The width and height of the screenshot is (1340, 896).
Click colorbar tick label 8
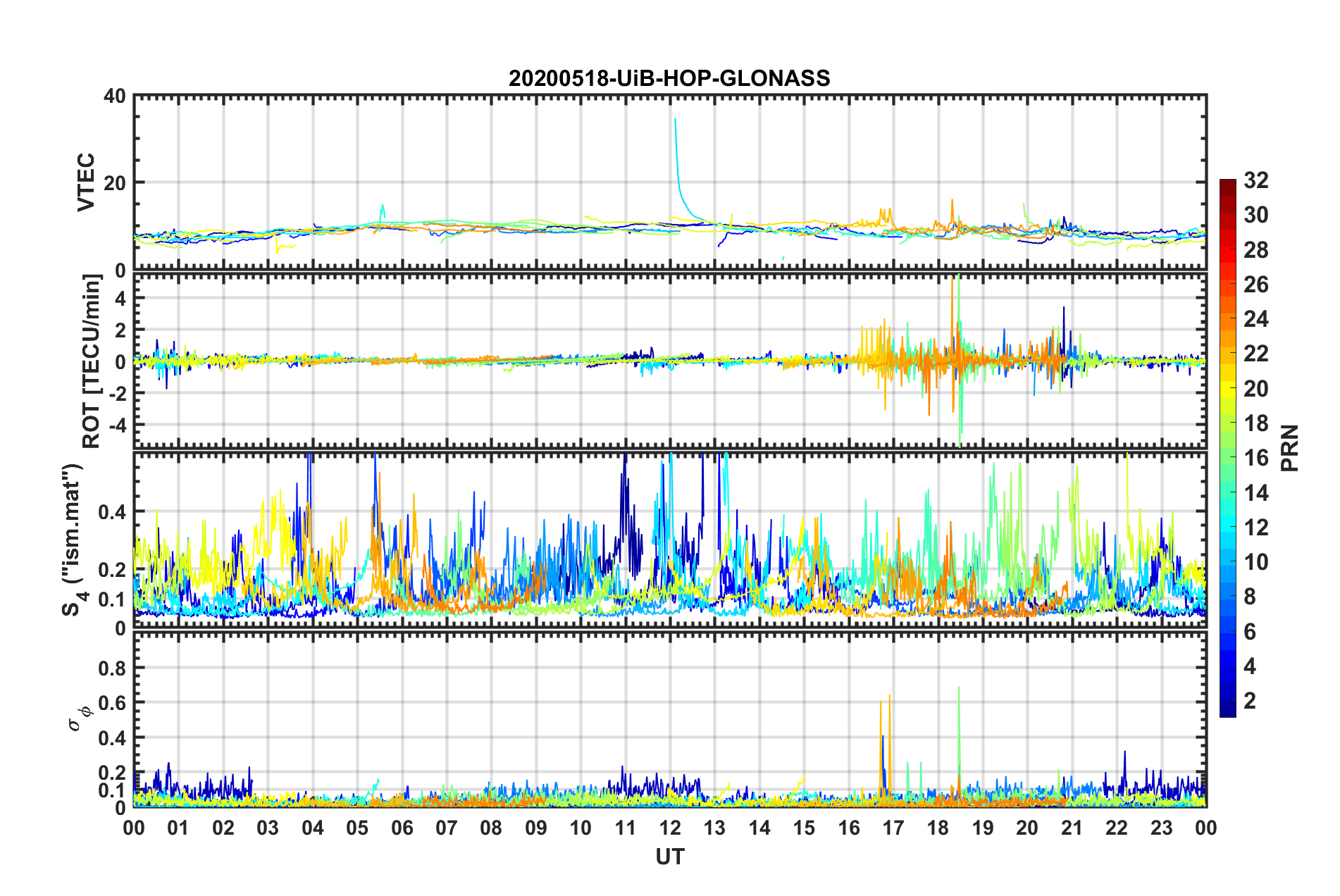(1250, 597)
